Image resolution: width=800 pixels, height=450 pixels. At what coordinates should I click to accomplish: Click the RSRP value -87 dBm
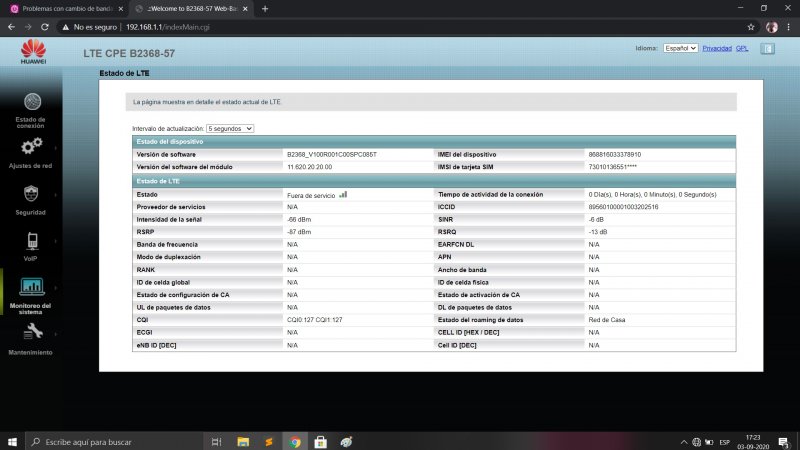pos(299,232)
